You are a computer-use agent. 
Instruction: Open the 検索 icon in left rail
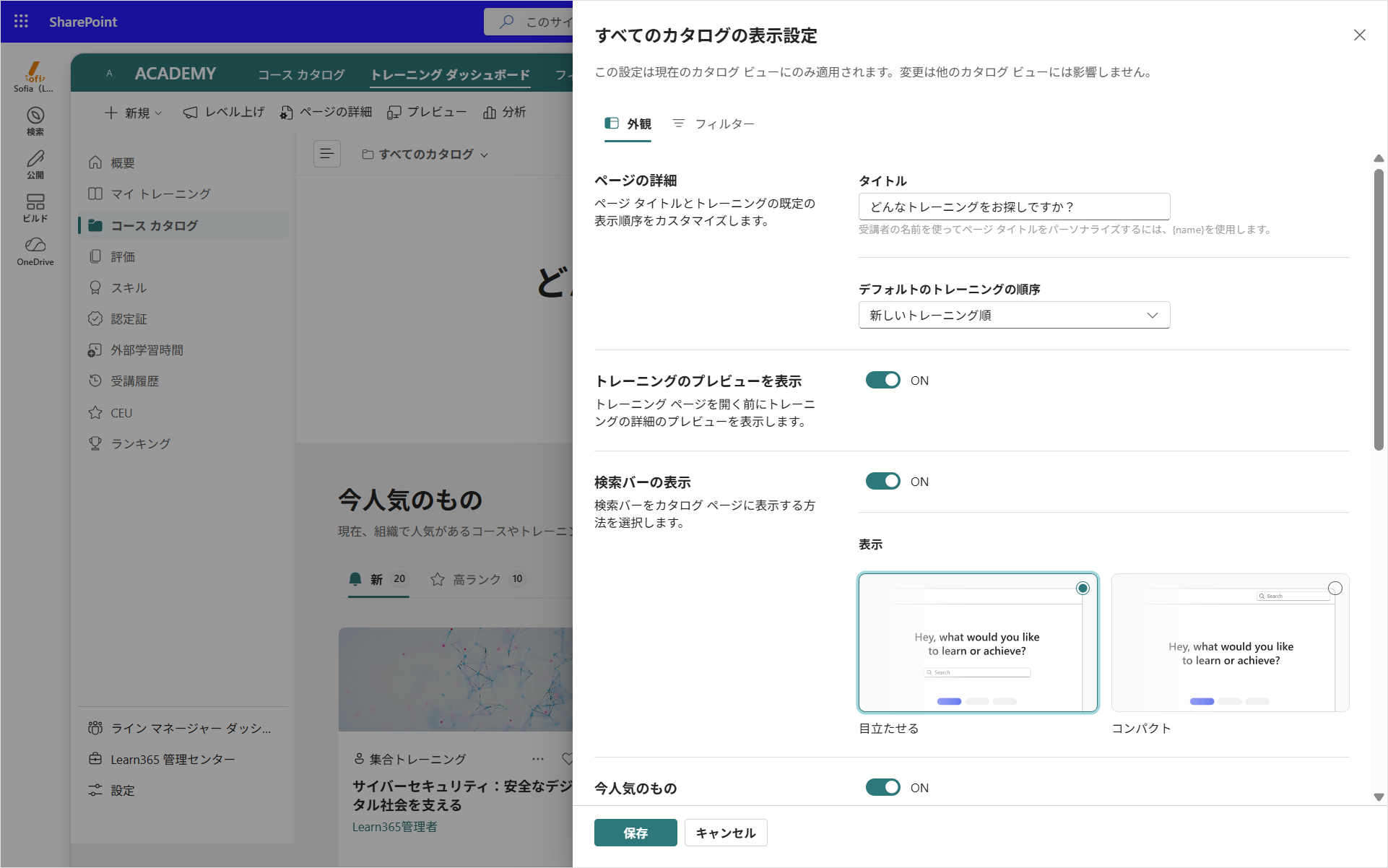35,121
